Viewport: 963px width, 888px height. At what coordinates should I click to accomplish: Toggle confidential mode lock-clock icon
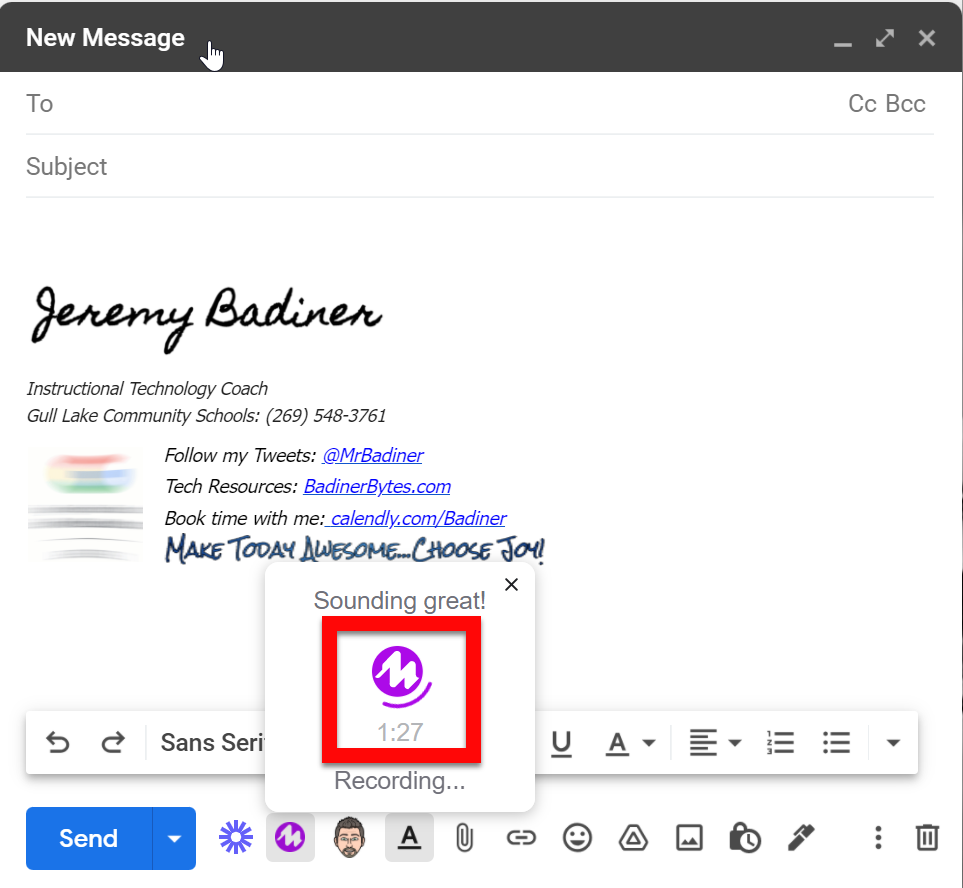pos(745,838)
